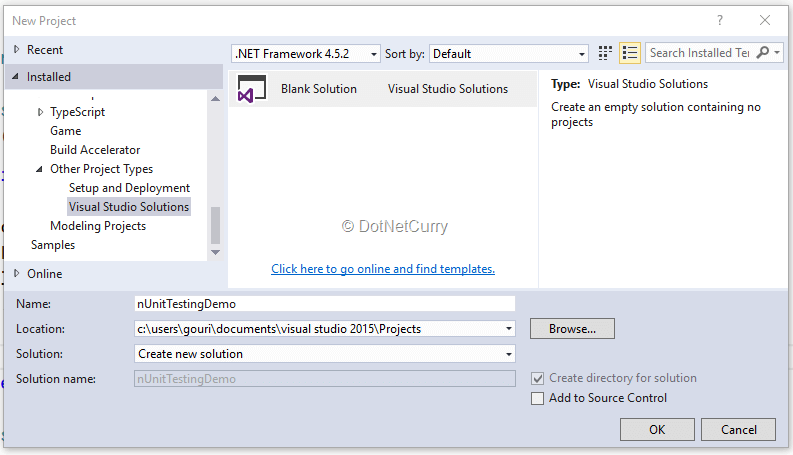Focus the Search Installed Templates box
The image size is (793, 455).
coord(700,53)
